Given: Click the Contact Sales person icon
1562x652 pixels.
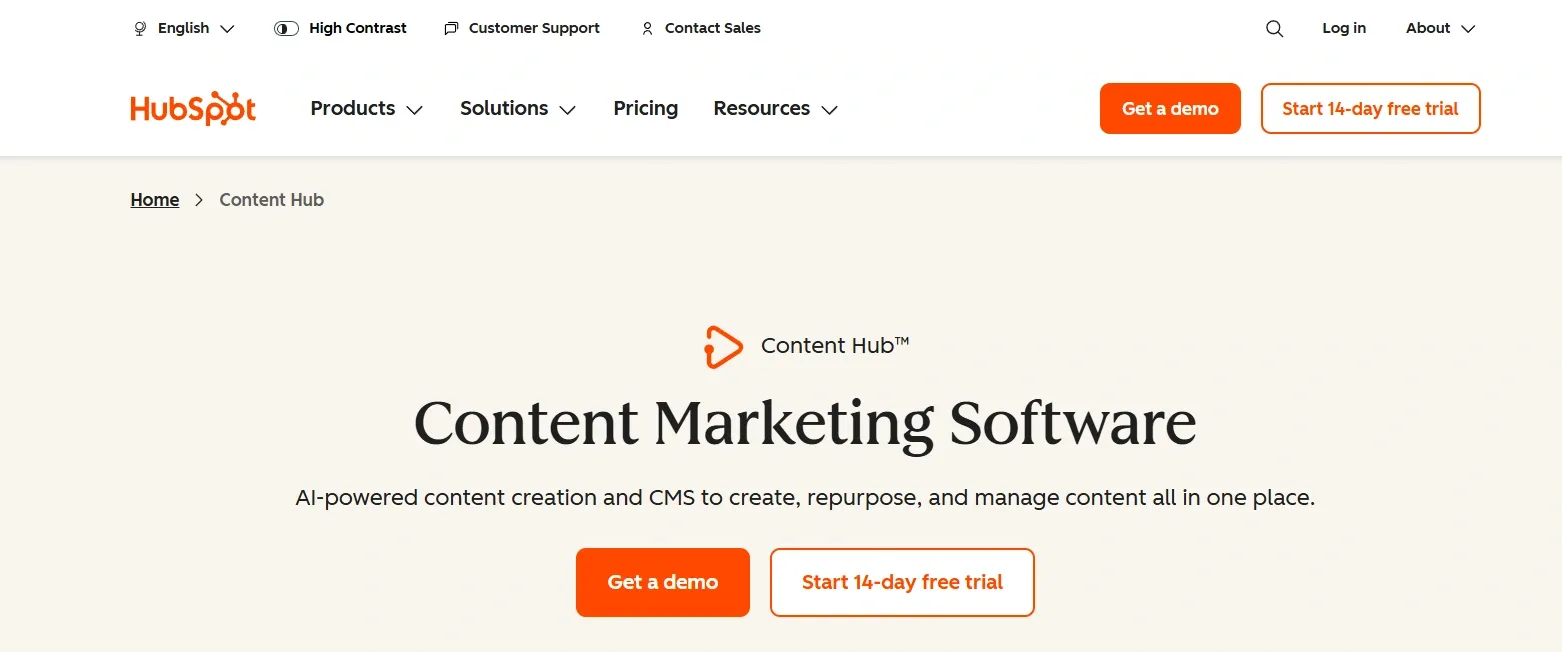Looking at the screenshot, I should (x=647, y=28).
